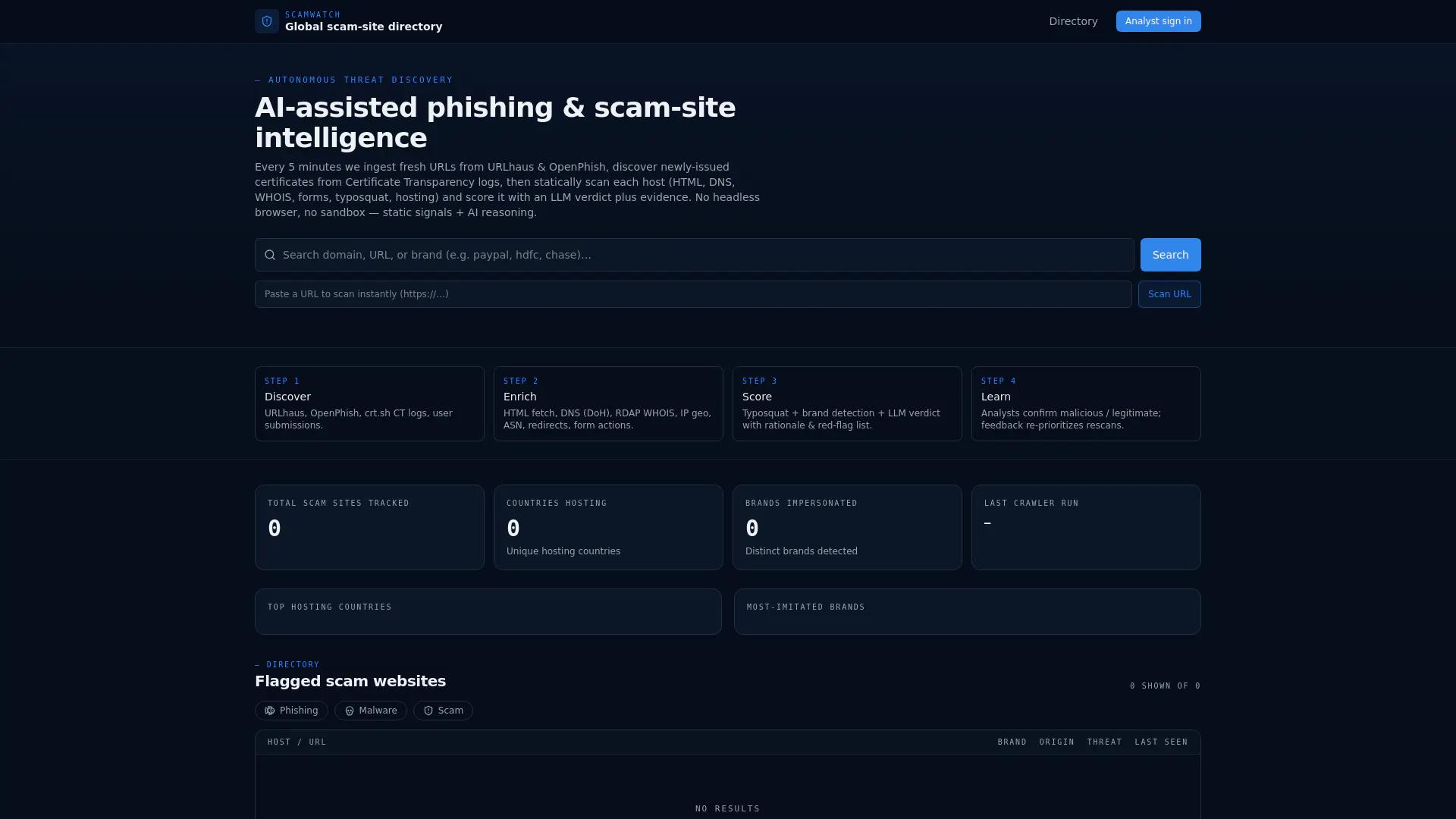
Task: Click the BRAND column header
Action: [x=1012, y=742]
